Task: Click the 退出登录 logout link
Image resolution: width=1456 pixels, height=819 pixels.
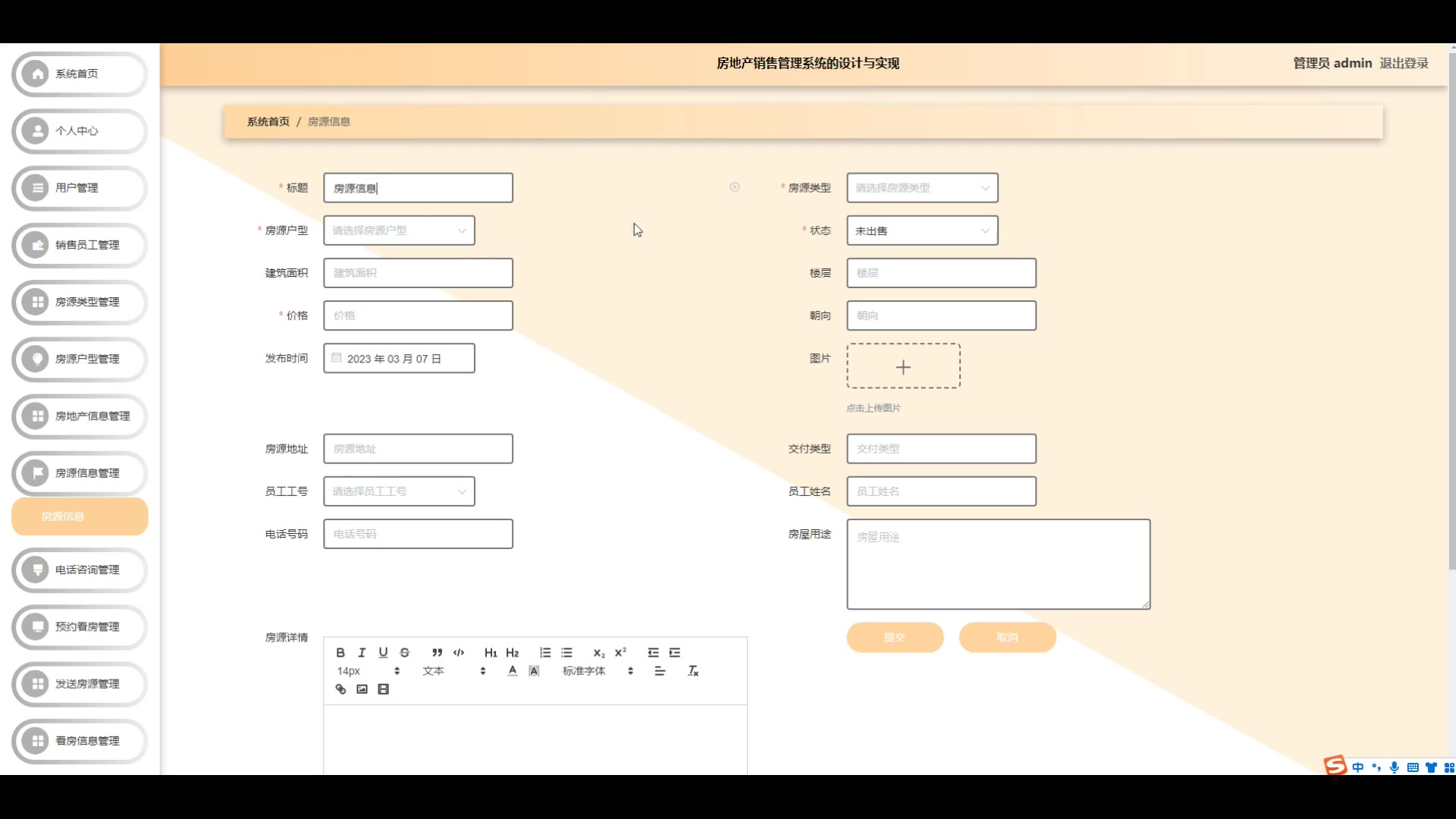Action: pos(1404,63)
